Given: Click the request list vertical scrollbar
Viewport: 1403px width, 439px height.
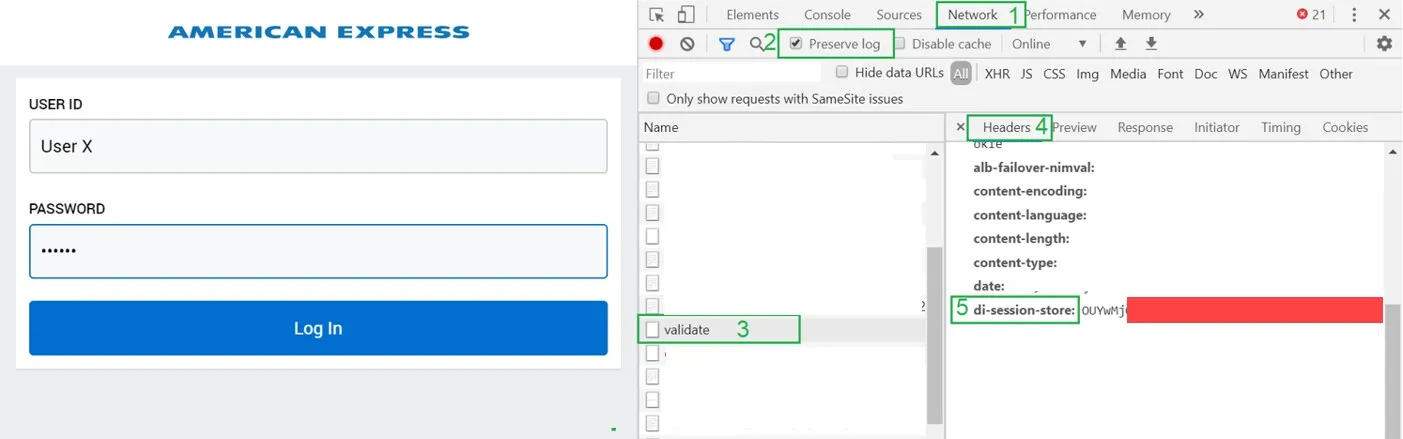Looking at the screenshot, I should [x=934, y=333].
